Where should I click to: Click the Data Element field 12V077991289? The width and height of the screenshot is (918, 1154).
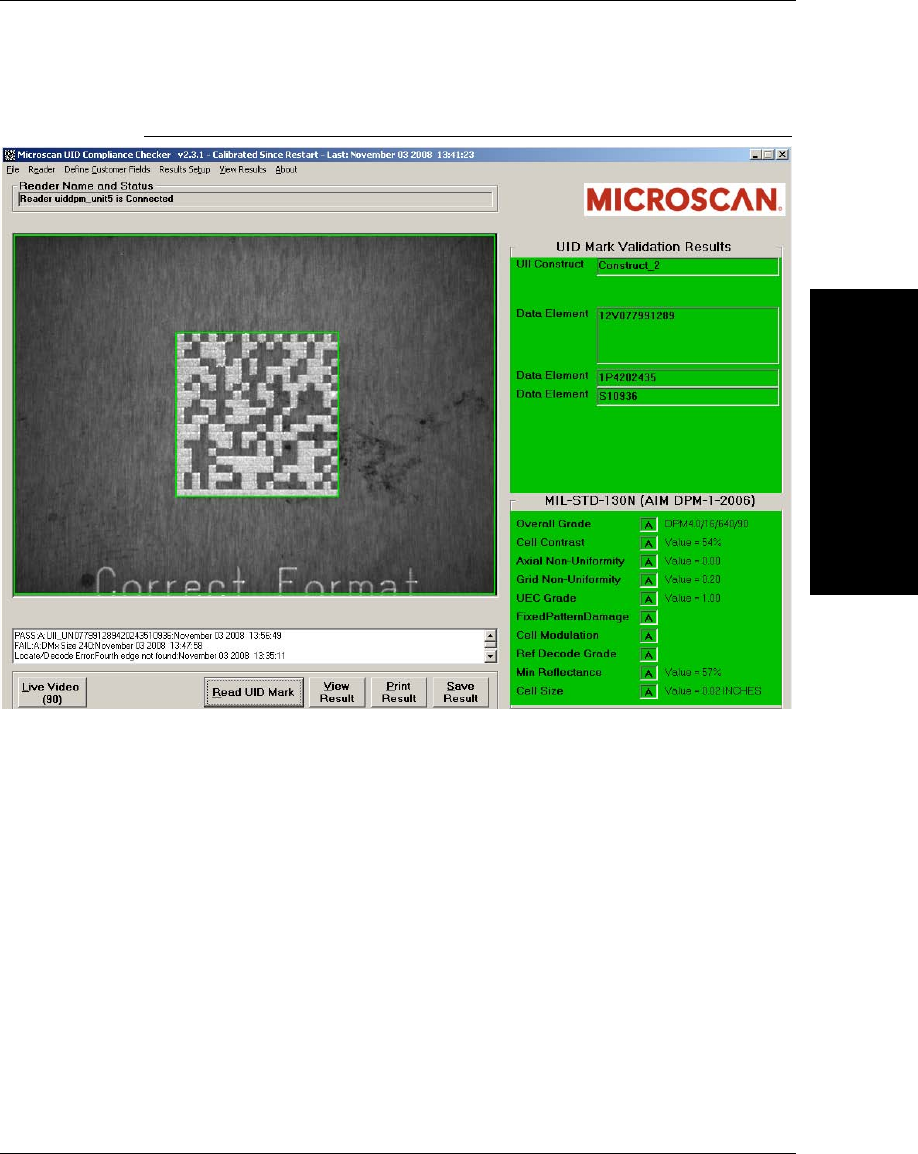click(x=688, y=336)
